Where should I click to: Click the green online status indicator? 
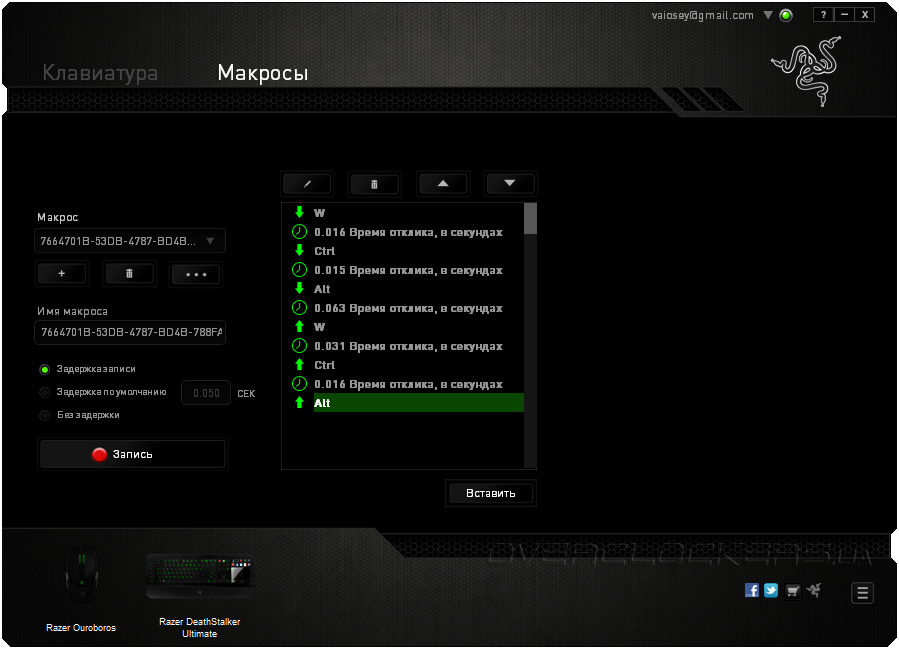(x=786, y=15)
